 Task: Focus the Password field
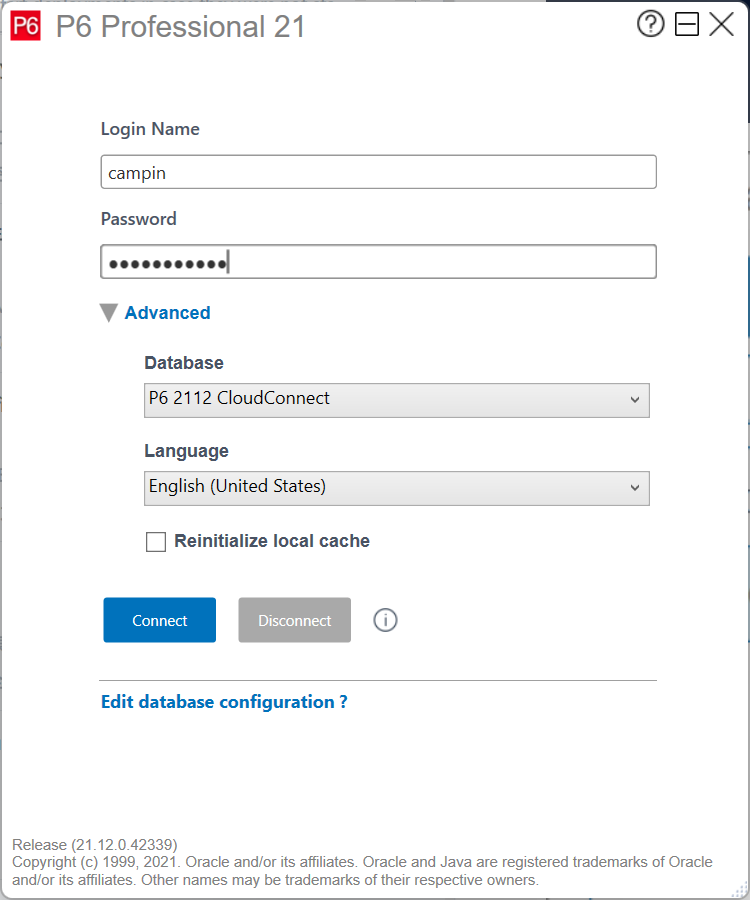379,262
